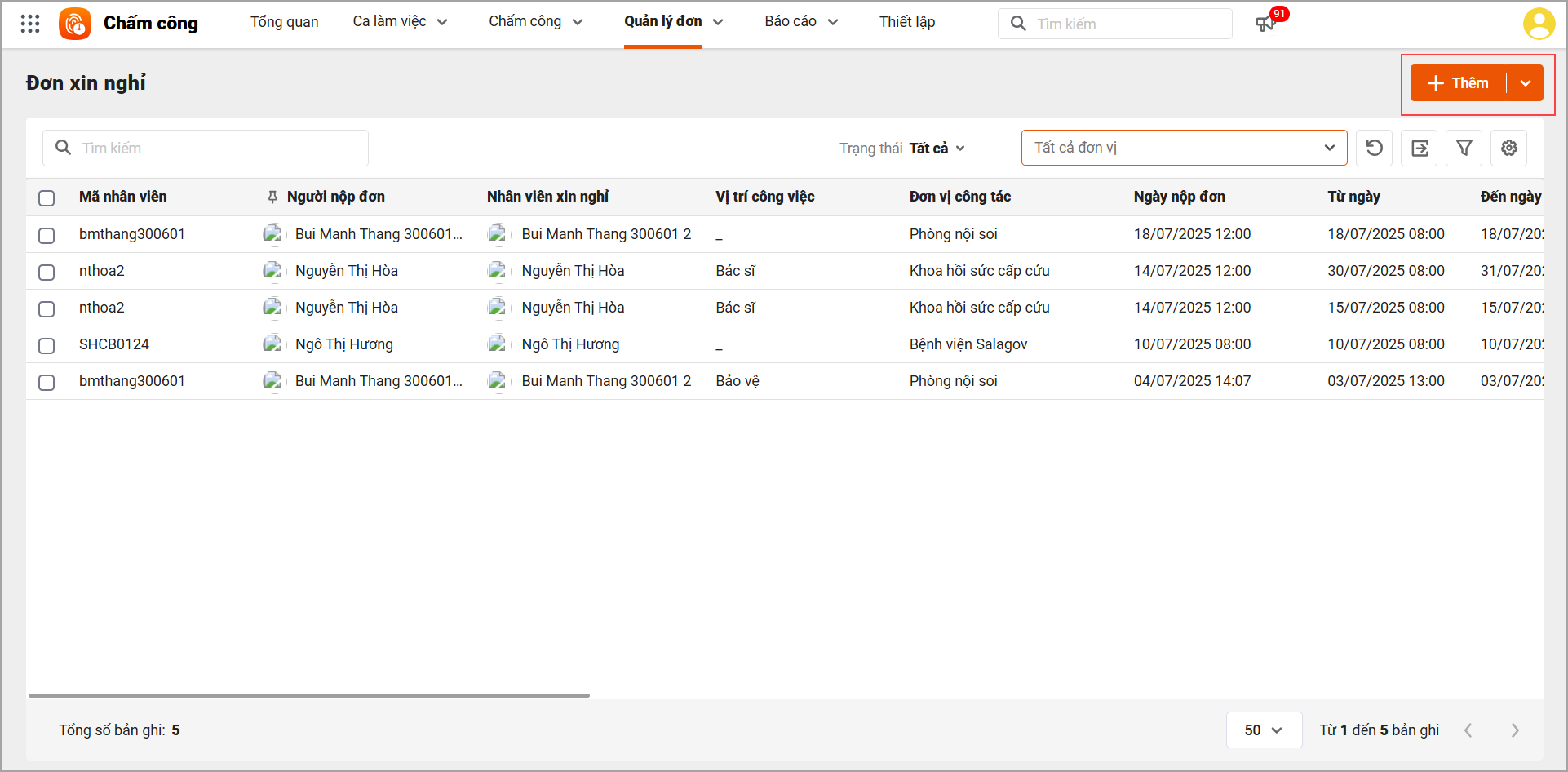Image resolution: width=1568 pixels, height=772 pixels.
Task: Check the row for SHCB0124
Action: (x=47, y=346)
